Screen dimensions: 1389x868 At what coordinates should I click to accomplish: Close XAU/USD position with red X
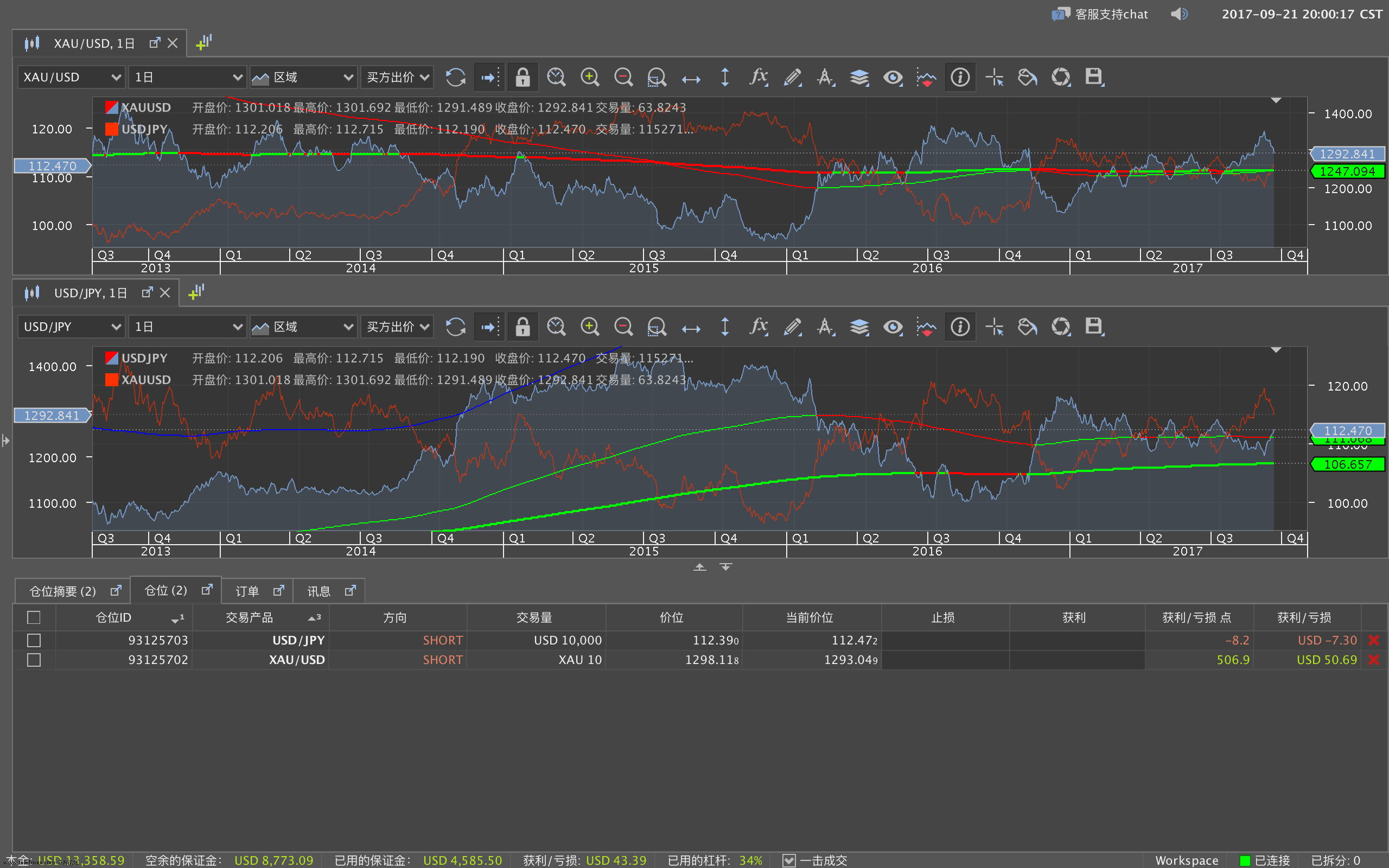1373,660
